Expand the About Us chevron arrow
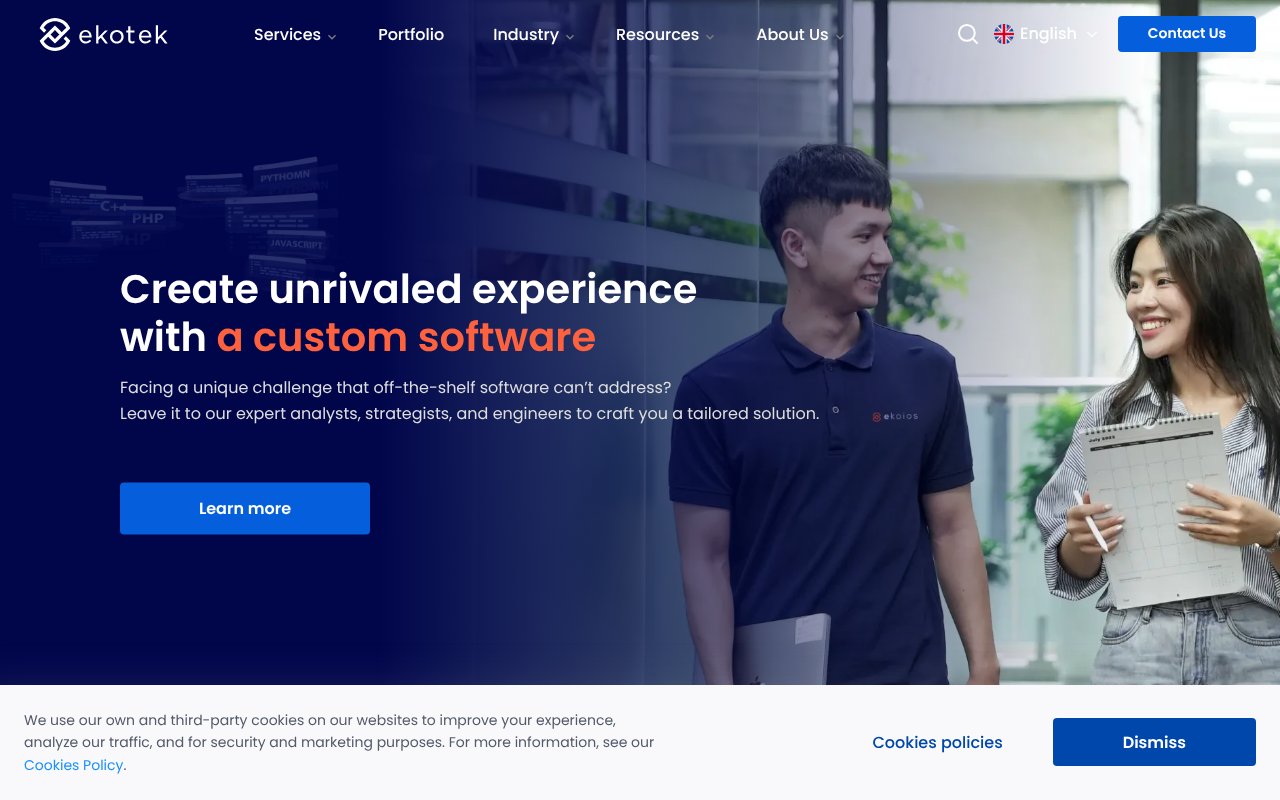The image size is (1280, 800). [839, 36]
